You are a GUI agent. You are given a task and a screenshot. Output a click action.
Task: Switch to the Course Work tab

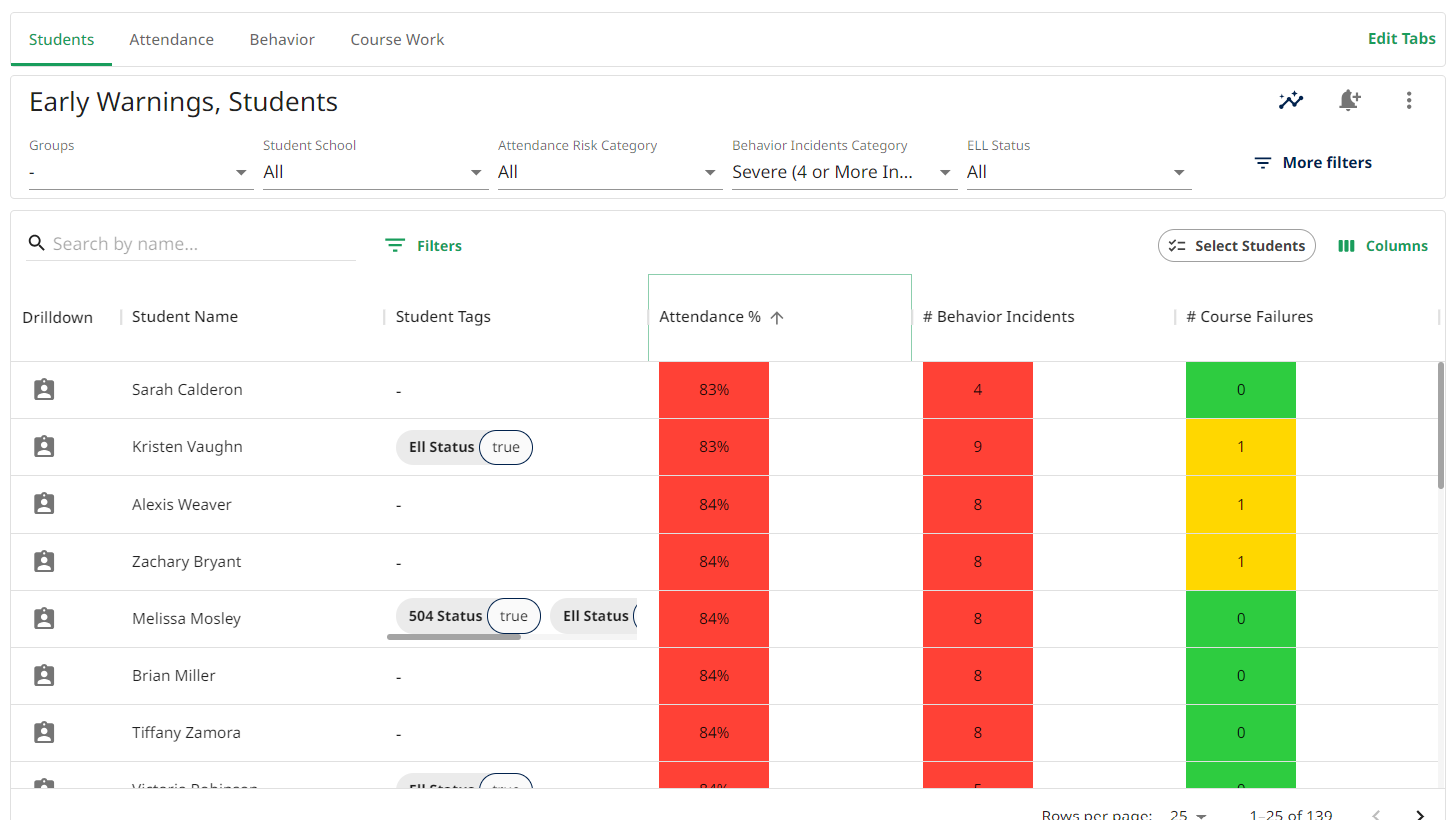[x=397, y=40]
